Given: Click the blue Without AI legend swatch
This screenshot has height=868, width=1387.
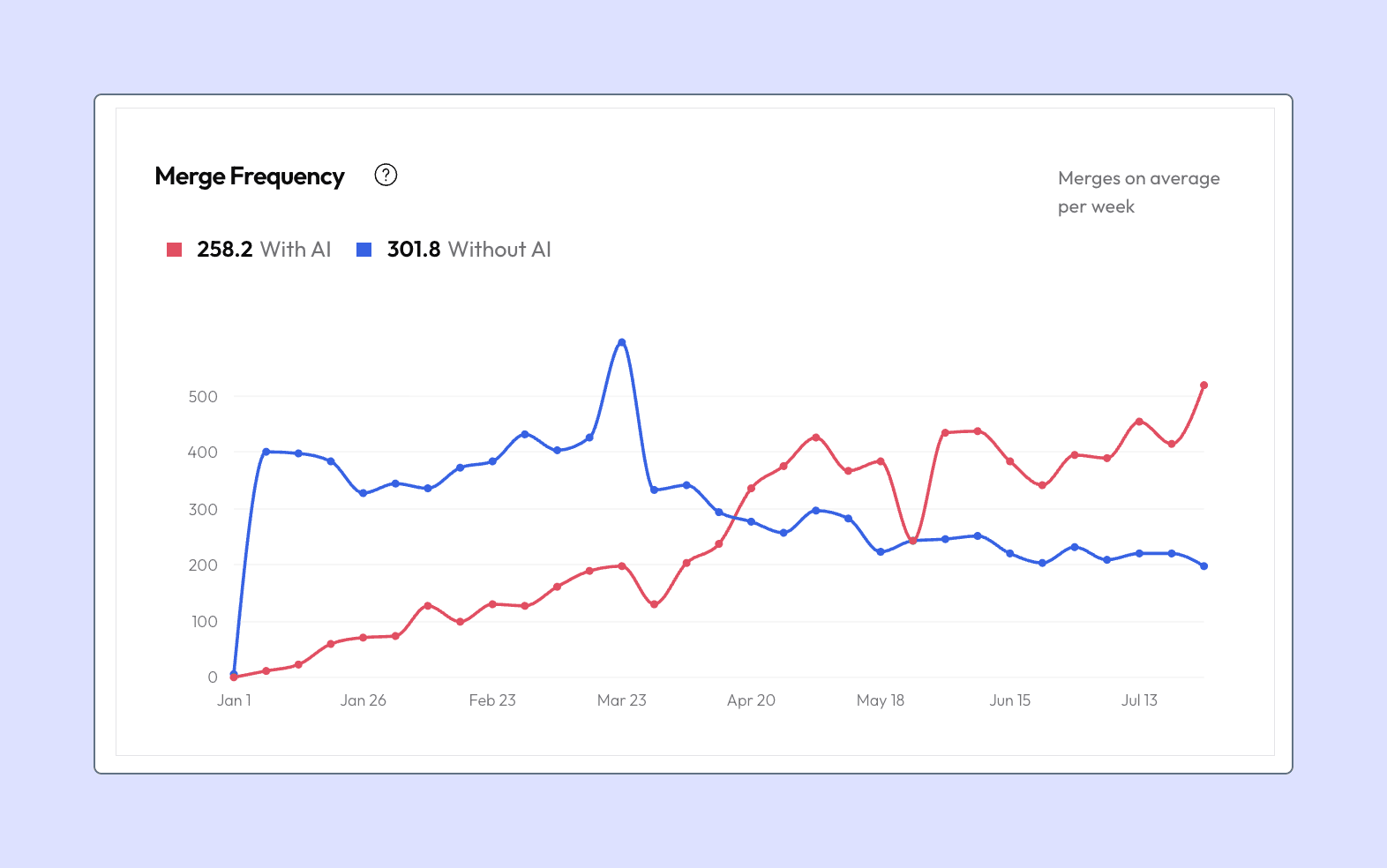Looking at the screenshot, I should (x=364, y=250).
